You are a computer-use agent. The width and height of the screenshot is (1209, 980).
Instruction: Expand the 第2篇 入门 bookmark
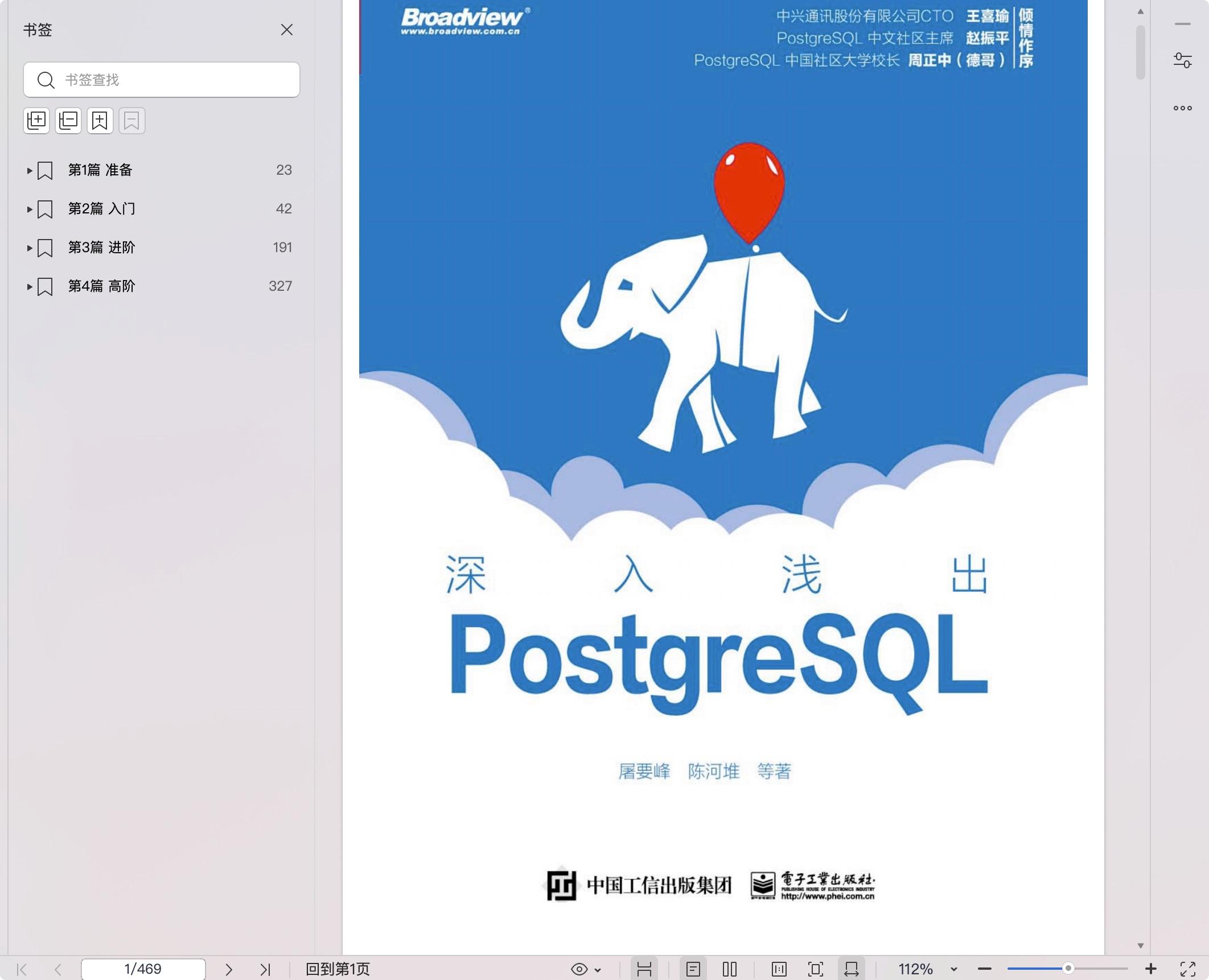(x=30, y=209)
